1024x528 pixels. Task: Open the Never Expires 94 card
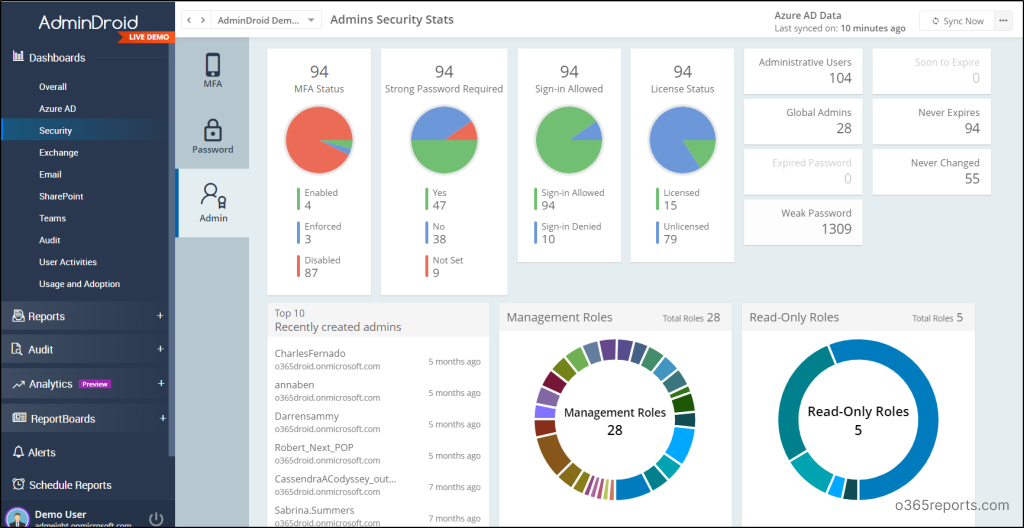(931, 121)
